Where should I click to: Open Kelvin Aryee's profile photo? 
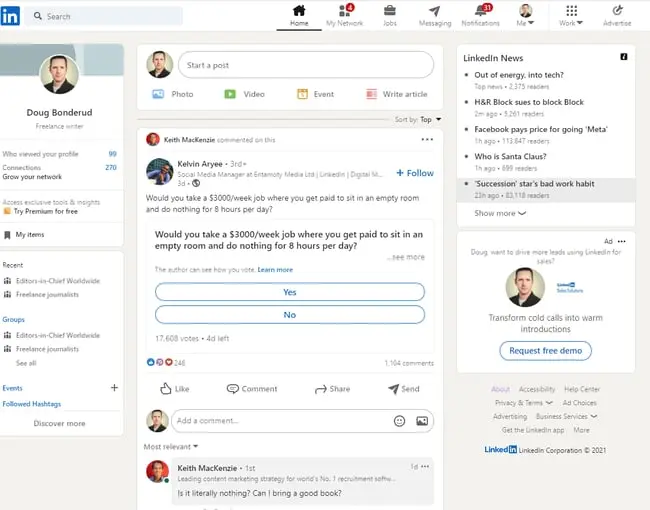coord(160,171)
